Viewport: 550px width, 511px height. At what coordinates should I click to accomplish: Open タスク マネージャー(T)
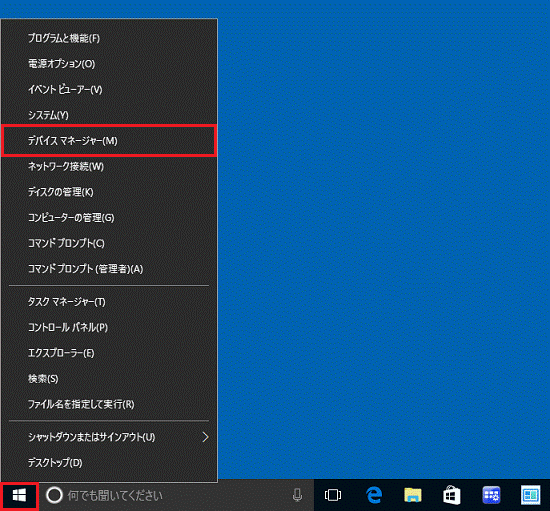109,302
